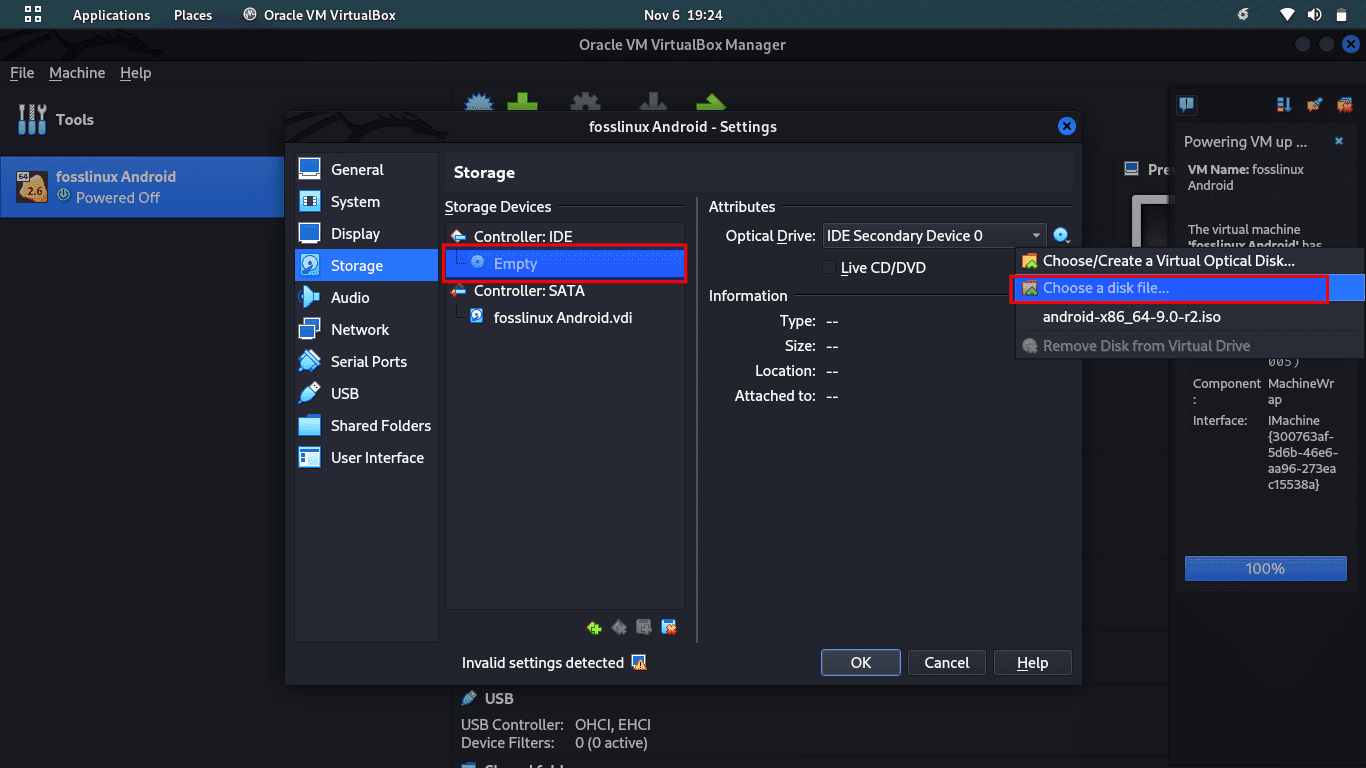Click the volume icon in system tray

(x=1314, y=15)
